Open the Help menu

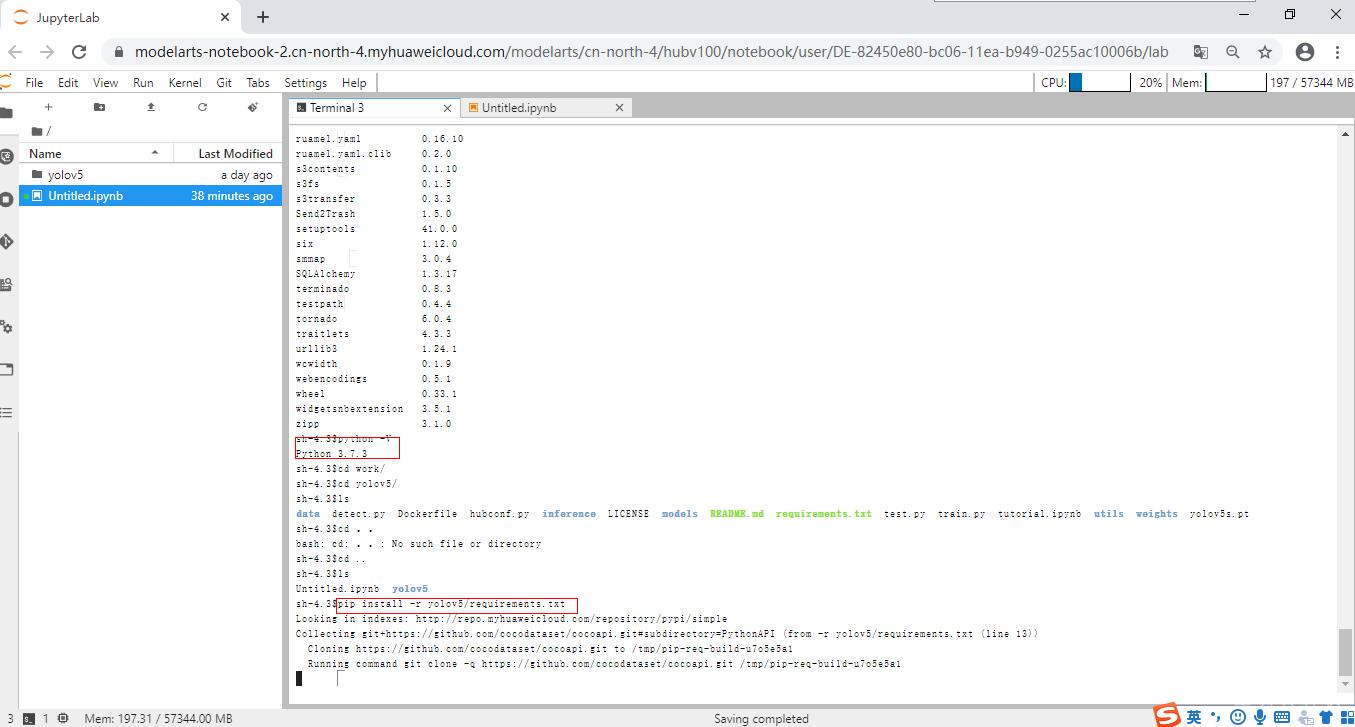click(354, 83)
